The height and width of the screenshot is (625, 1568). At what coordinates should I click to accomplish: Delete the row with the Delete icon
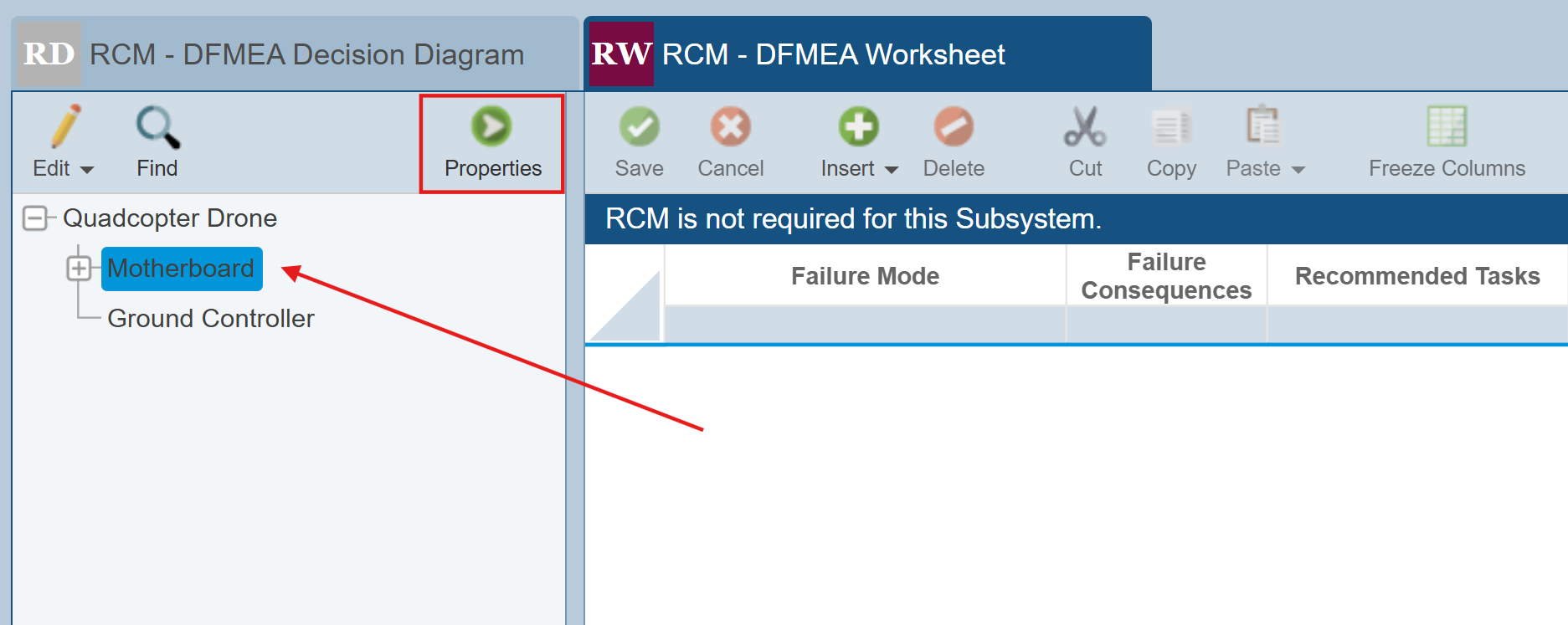[x=954, y=127]
